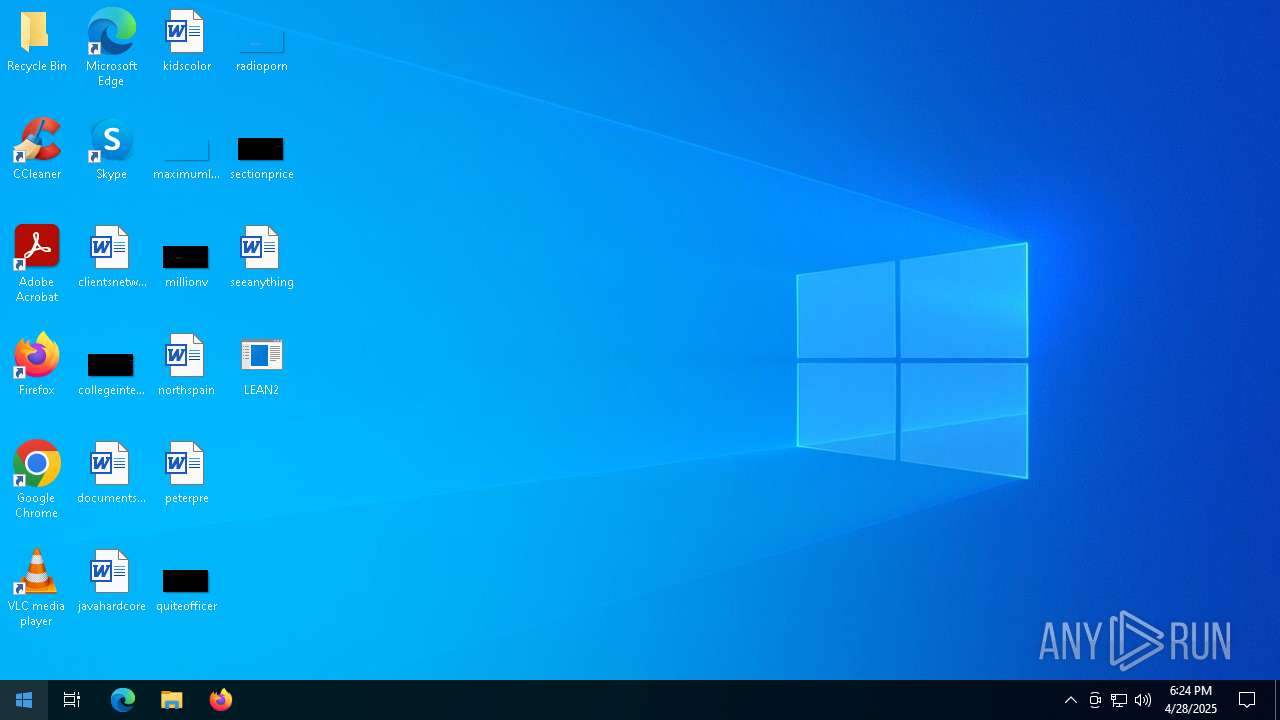Select the Firefox desktop shortcut

click(36, 365)
